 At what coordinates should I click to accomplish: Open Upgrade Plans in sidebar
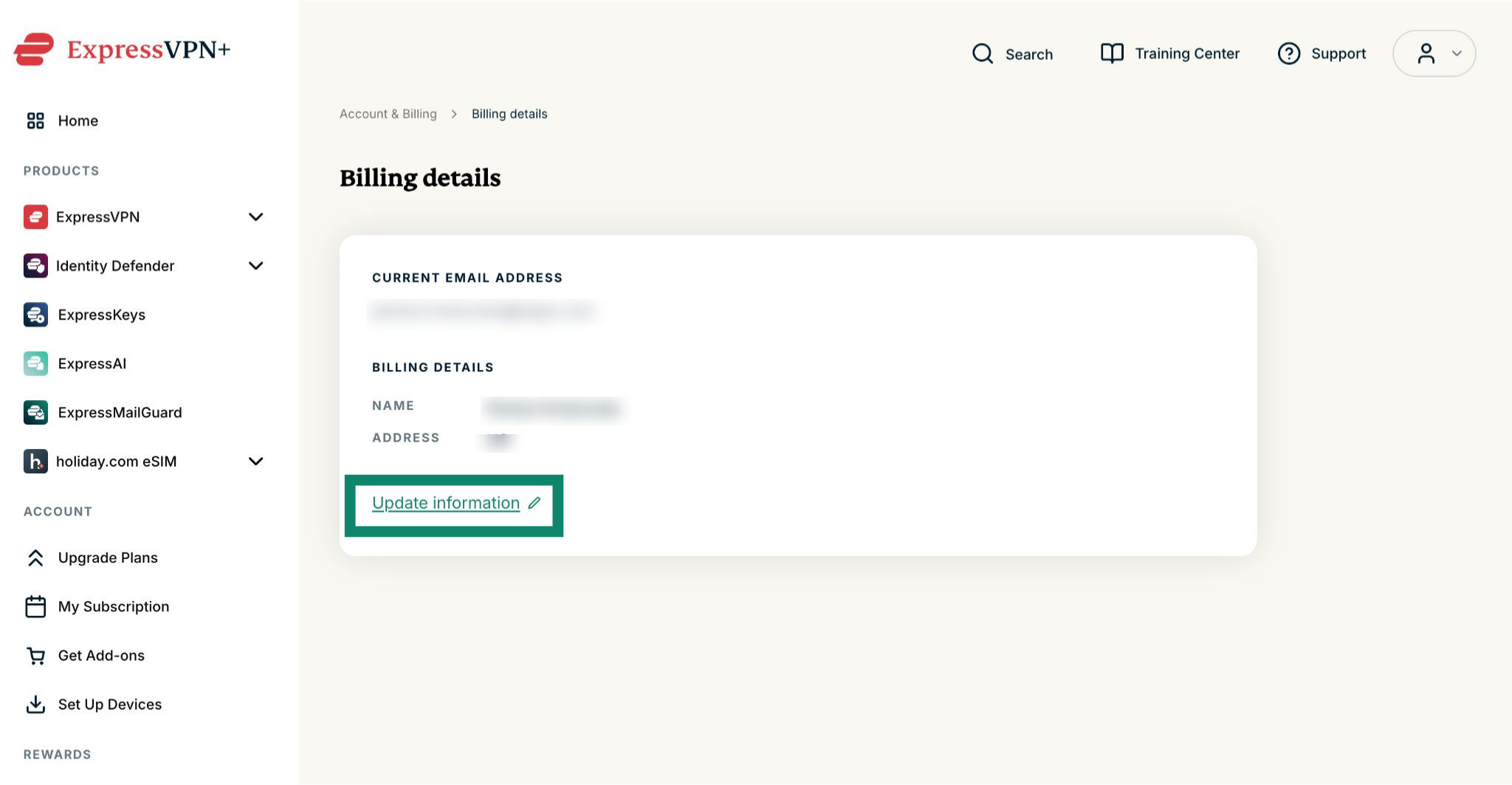pyautogui.click(x=108, y=558)
